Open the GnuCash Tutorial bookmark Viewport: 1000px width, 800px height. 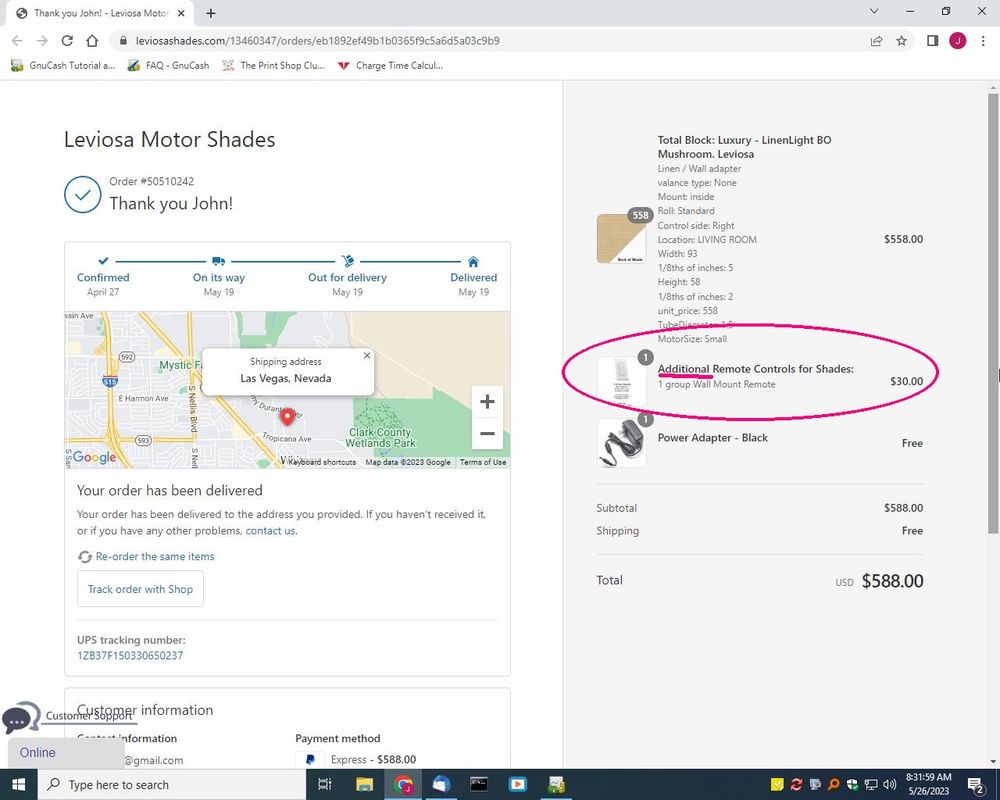pos(62,66)
